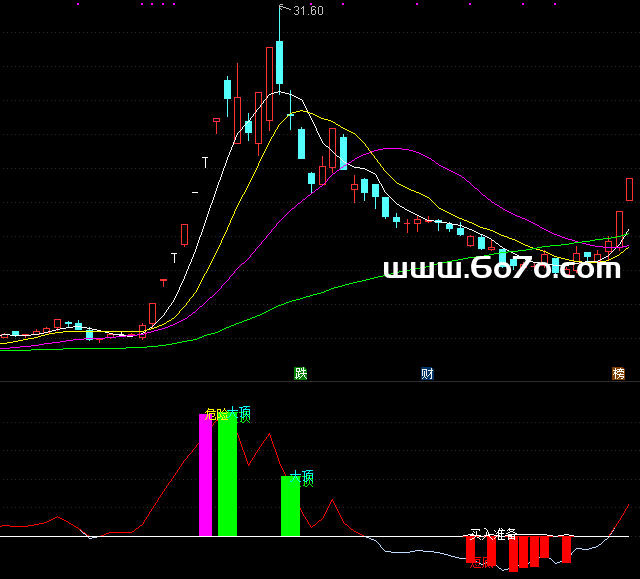
Task: Click the rightmost red buy-signal bar
Action: (x=566, y=549)
